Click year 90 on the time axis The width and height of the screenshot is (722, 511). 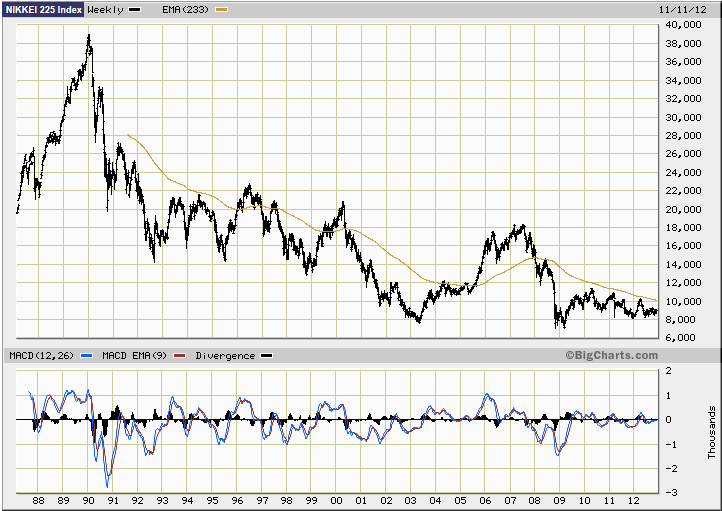coord(88,501)
